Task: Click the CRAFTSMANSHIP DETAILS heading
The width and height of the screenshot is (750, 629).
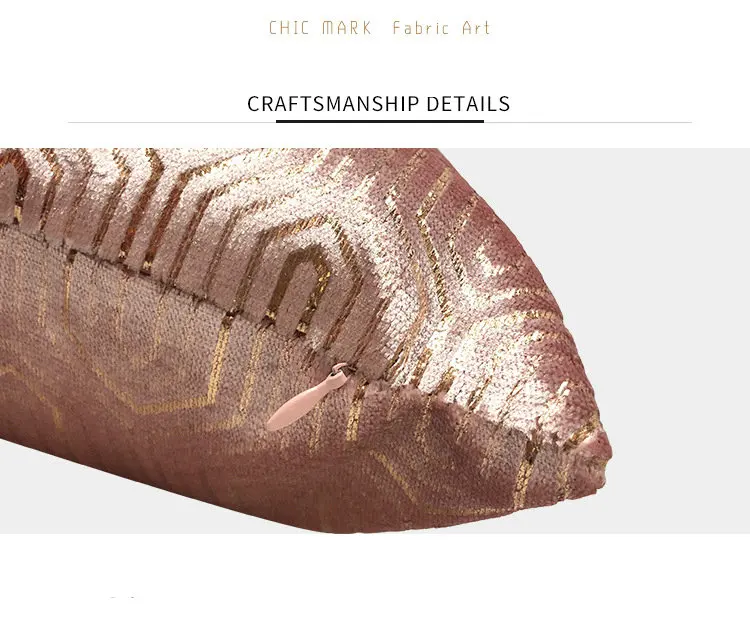Action: click(378, 104)
